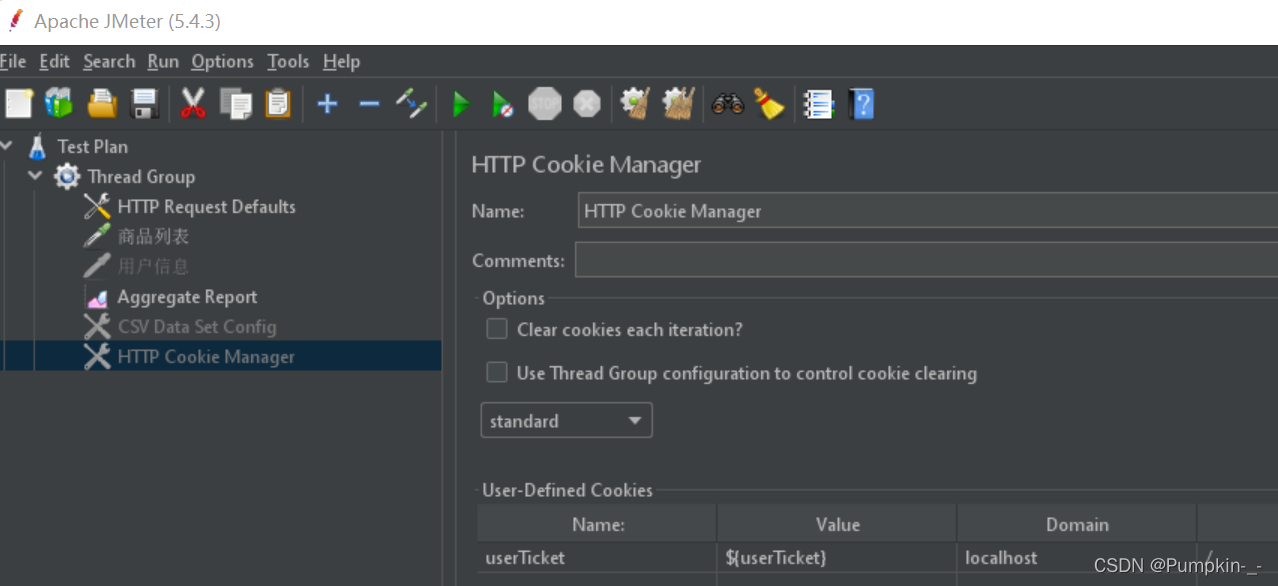Click the Help question mark icon
Viewport: 1278px width, 586px height.
(861, 103)
